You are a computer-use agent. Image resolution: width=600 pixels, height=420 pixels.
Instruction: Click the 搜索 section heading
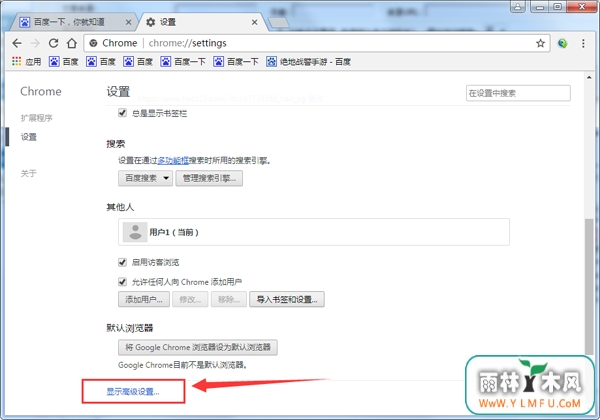click(116, 144)
